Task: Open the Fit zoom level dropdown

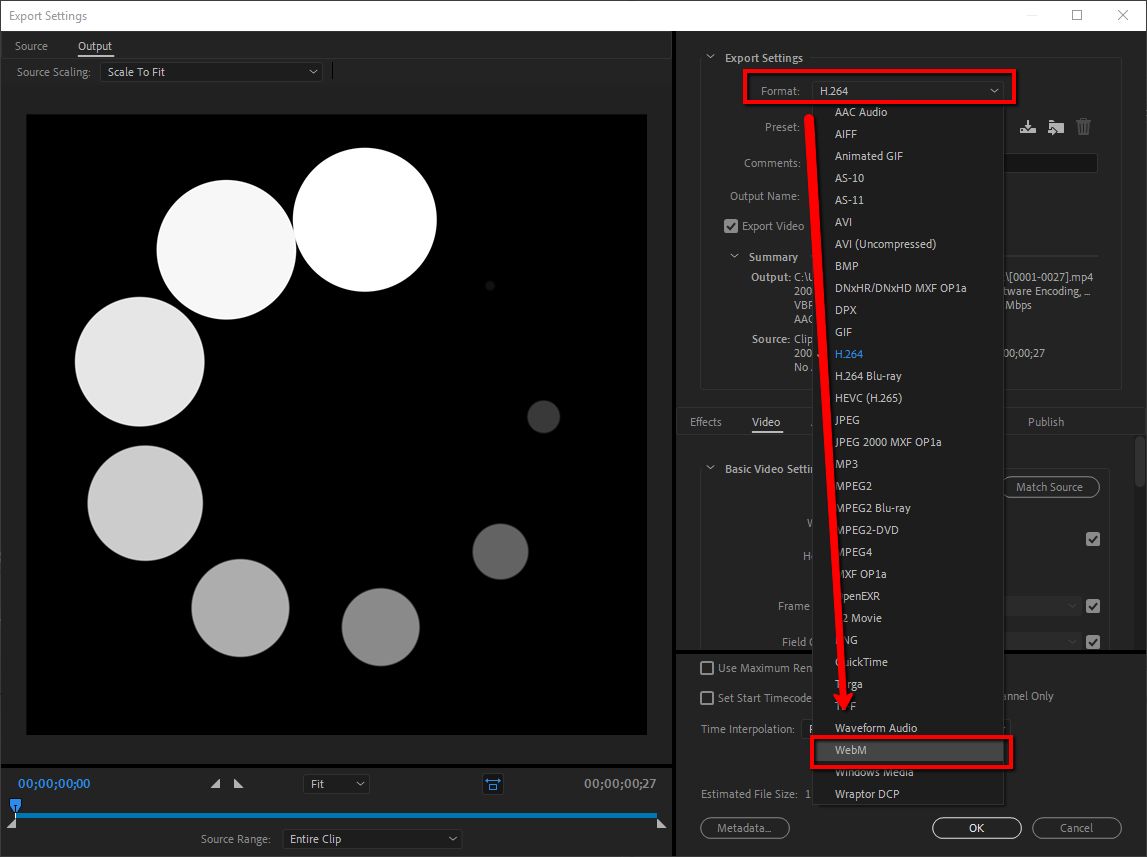Action: pyautogui.click(x=336, y=784)
